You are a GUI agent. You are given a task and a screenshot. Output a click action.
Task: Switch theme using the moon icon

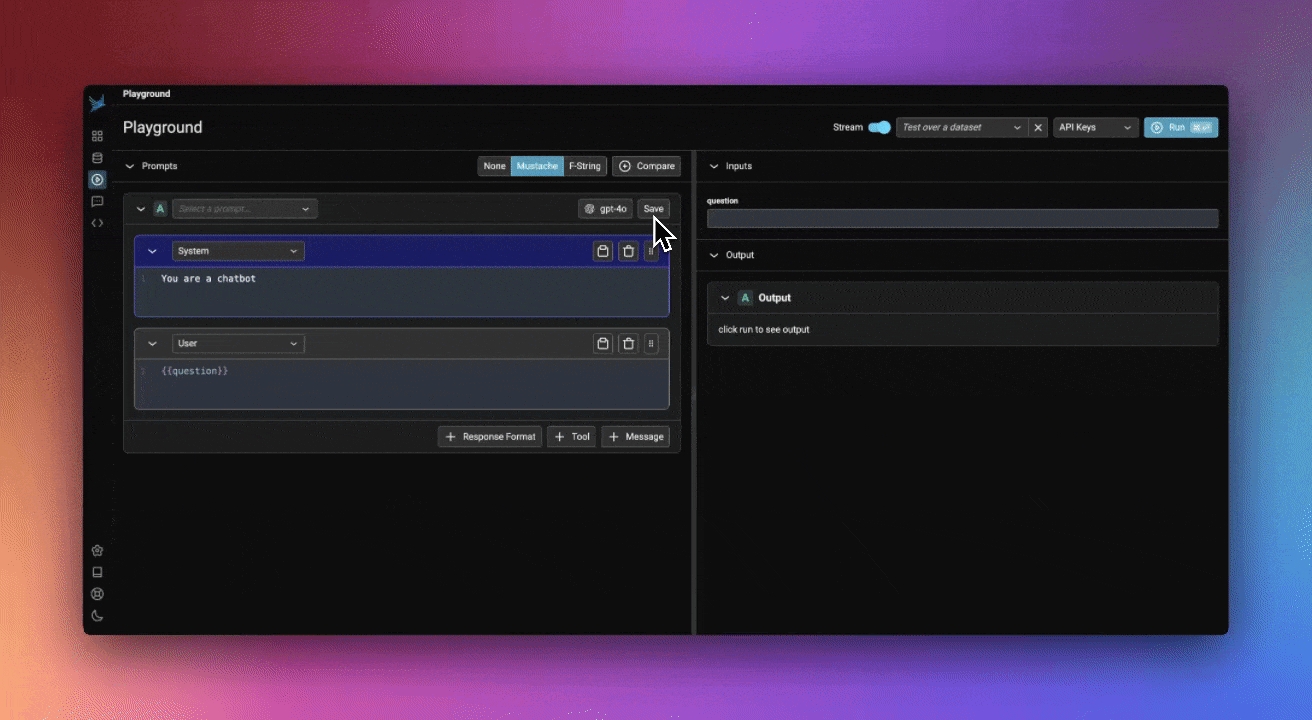point(97,616)
